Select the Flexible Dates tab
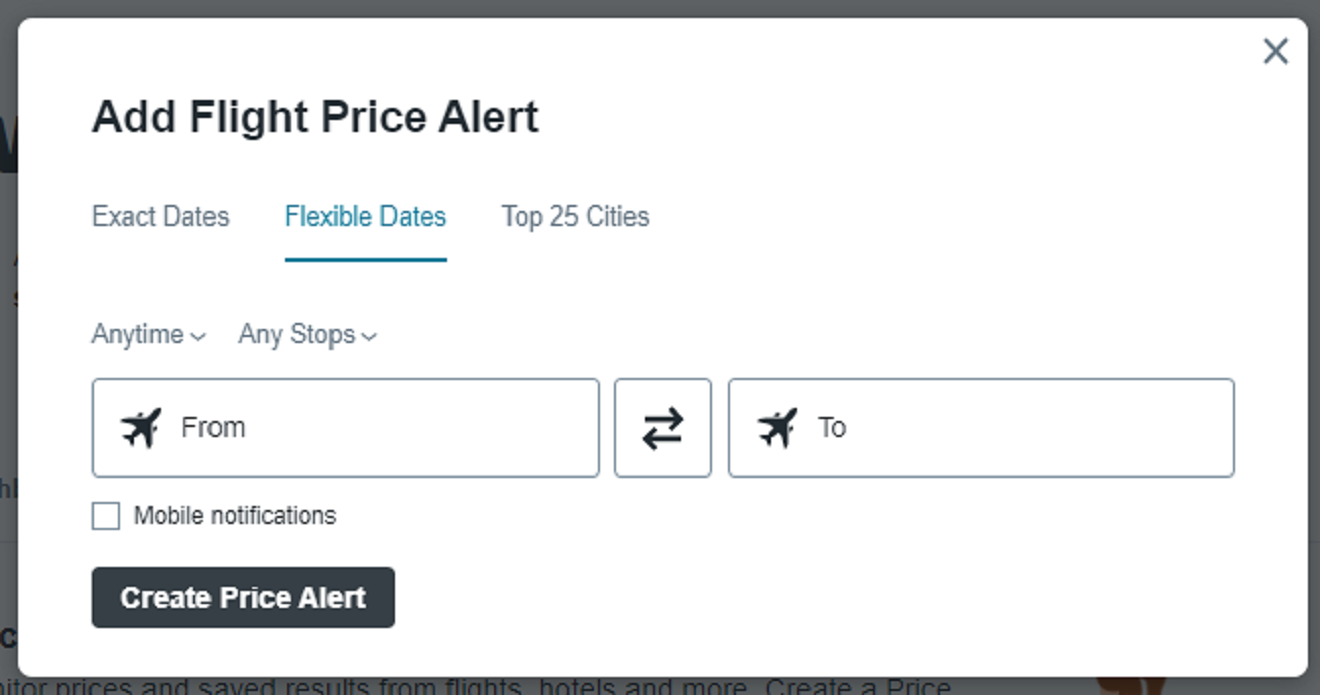 click(365, 217)
